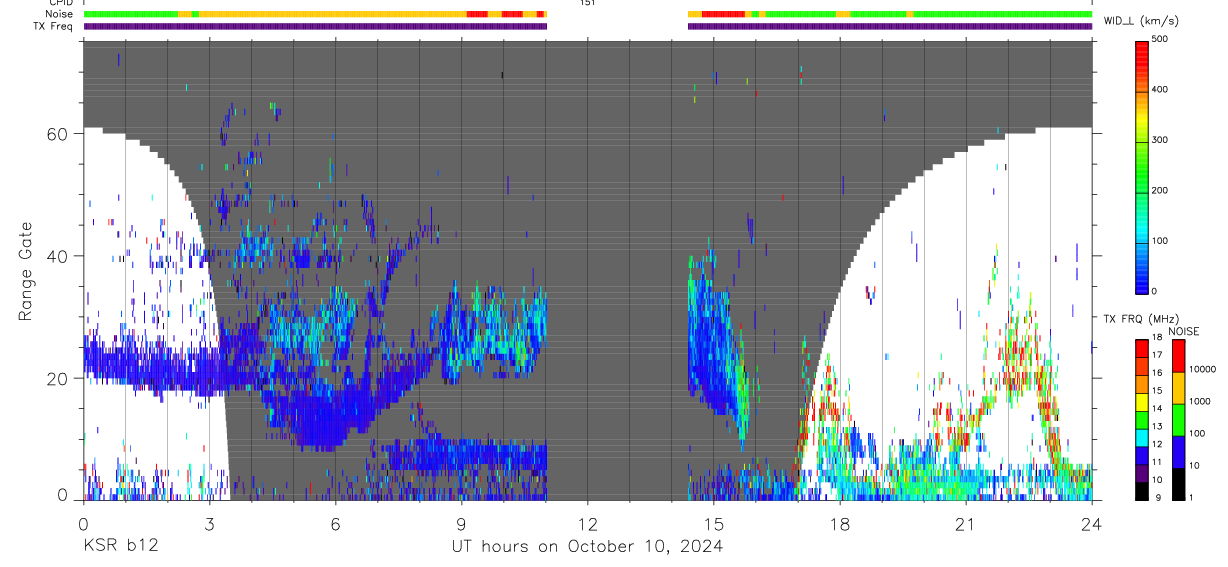Click the 'TX Freq' row label at top
The width and height of the screenshot is (1228, 567).
click(x=51, y=26)
